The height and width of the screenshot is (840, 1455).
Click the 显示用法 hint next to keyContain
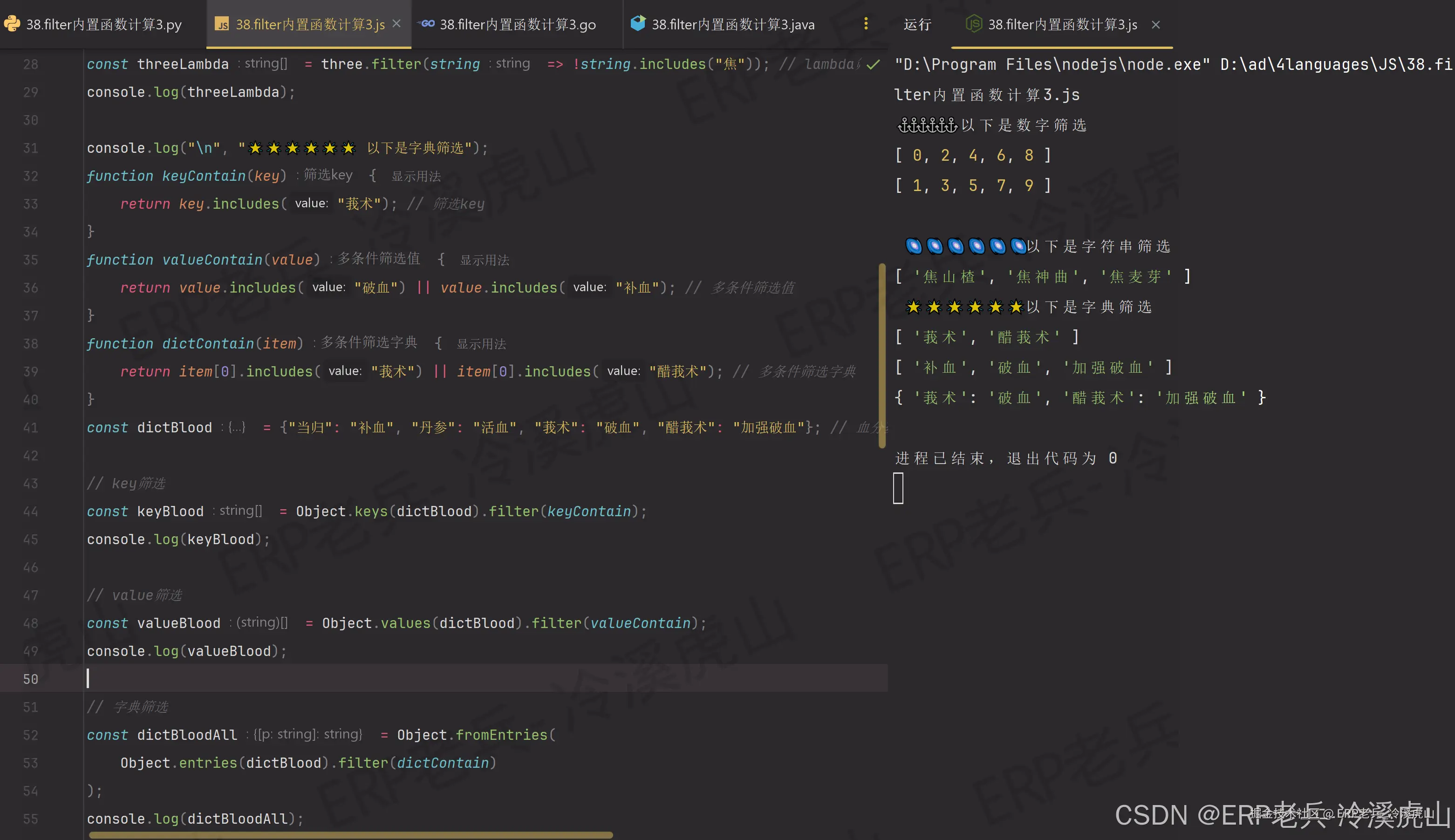[x=416, y=176]
